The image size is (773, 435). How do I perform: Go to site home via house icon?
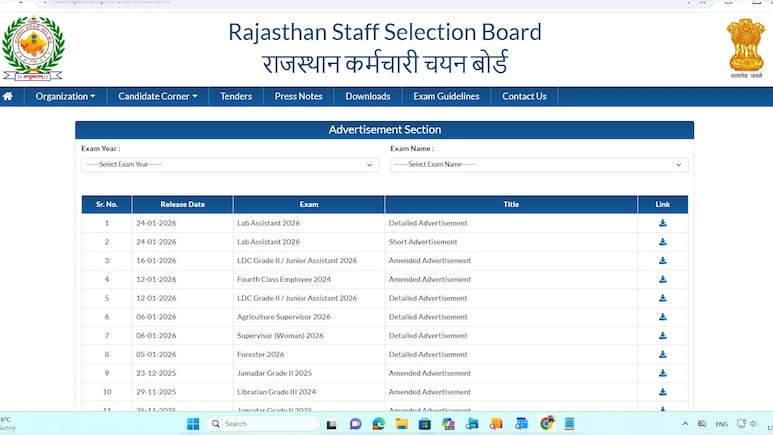click(8, 96)
